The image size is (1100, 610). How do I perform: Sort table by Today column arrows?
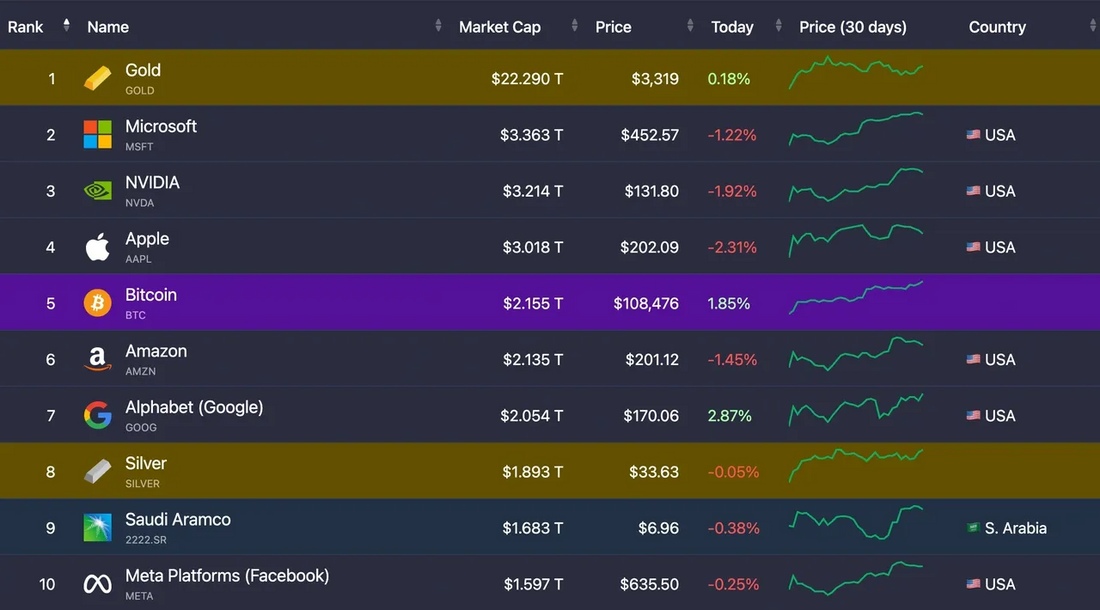(x=779, y=25)
